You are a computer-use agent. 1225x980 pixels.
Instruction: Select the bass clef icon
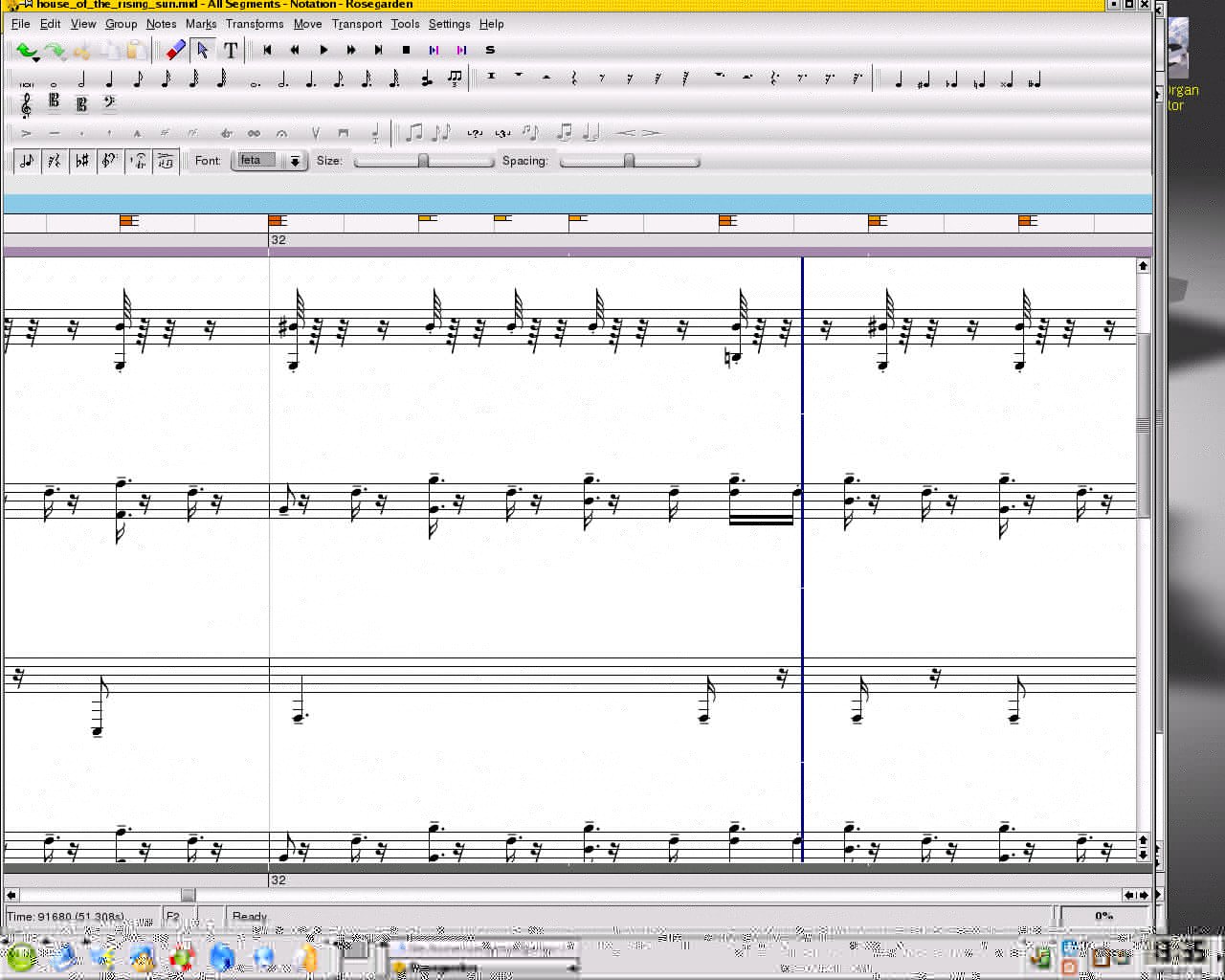pyautogui.click(x=109, y=103)
